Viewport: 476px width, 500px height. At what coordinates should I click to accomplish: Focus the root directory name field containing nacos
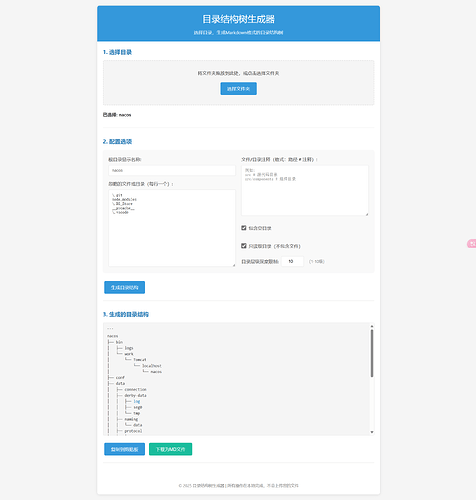pyautogui.click(x=172, y=170)
